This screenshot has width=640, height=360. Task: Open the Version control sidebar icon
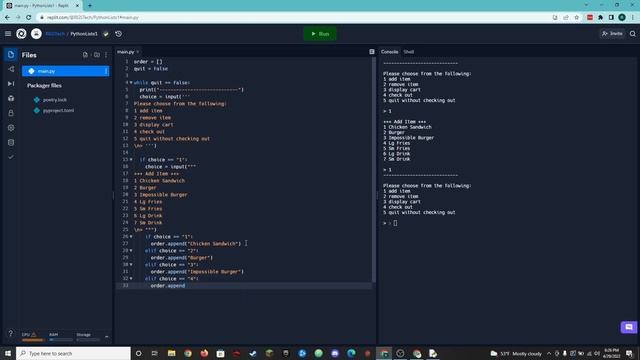(11, 69)
